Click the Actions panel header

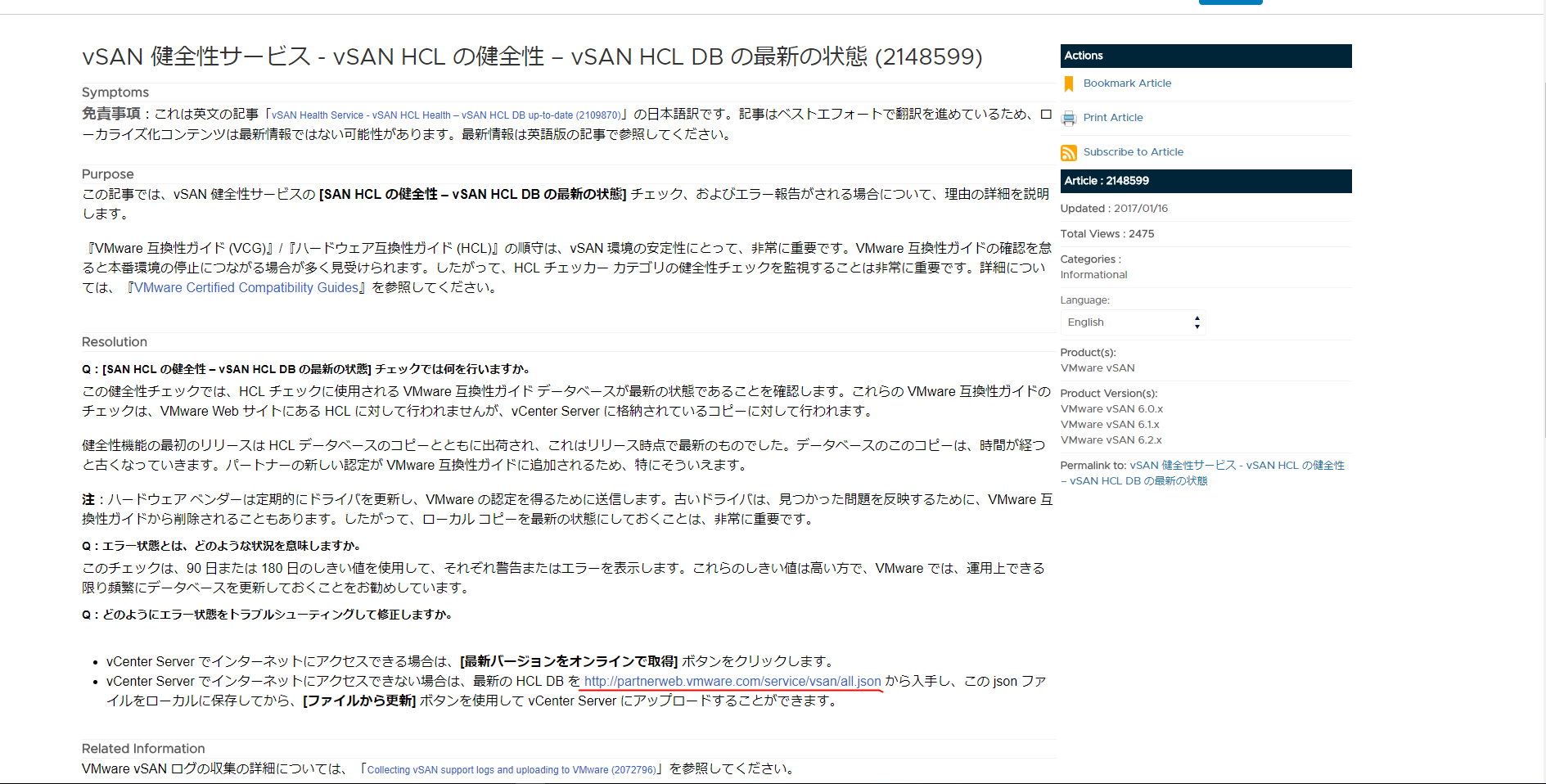1206,56
